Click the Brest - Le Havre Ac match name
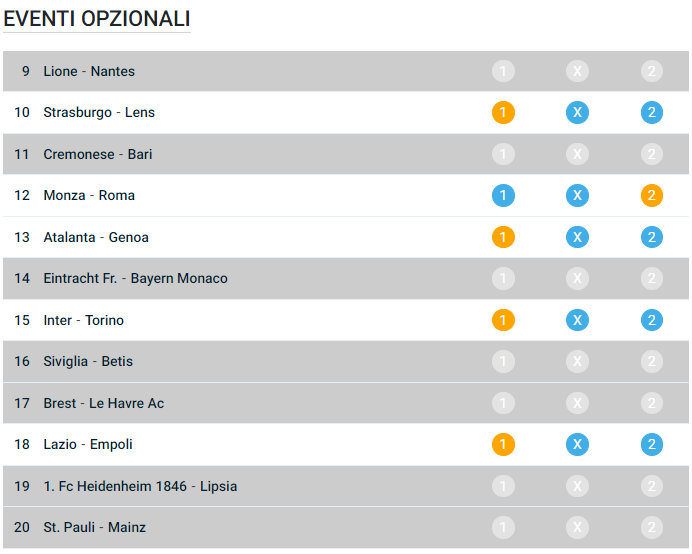692x554 pixels. 104,403
